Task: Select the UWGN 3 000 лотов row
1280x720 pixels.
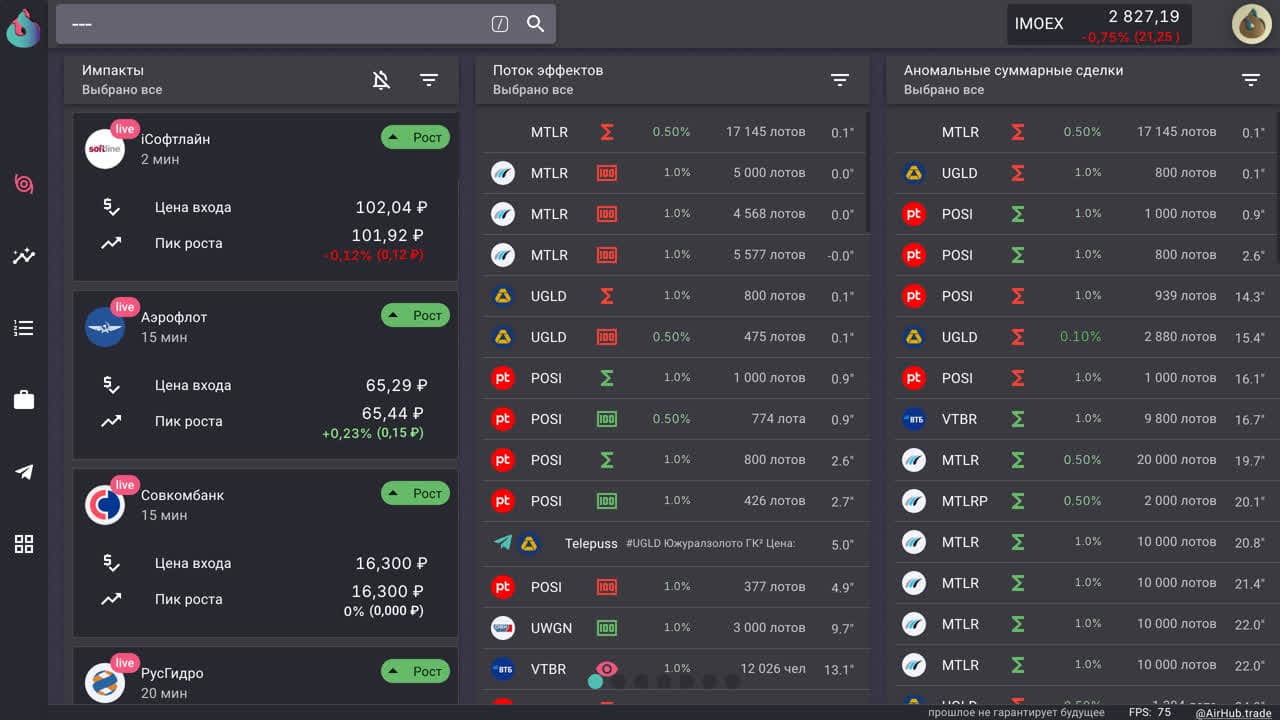Action: pos(673,628)
